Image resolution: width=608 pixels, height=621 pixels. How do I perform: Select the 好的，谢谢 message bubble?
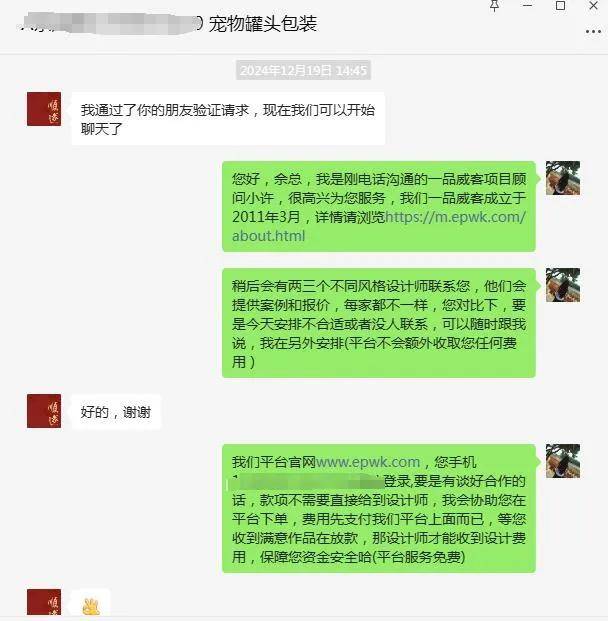116,412
